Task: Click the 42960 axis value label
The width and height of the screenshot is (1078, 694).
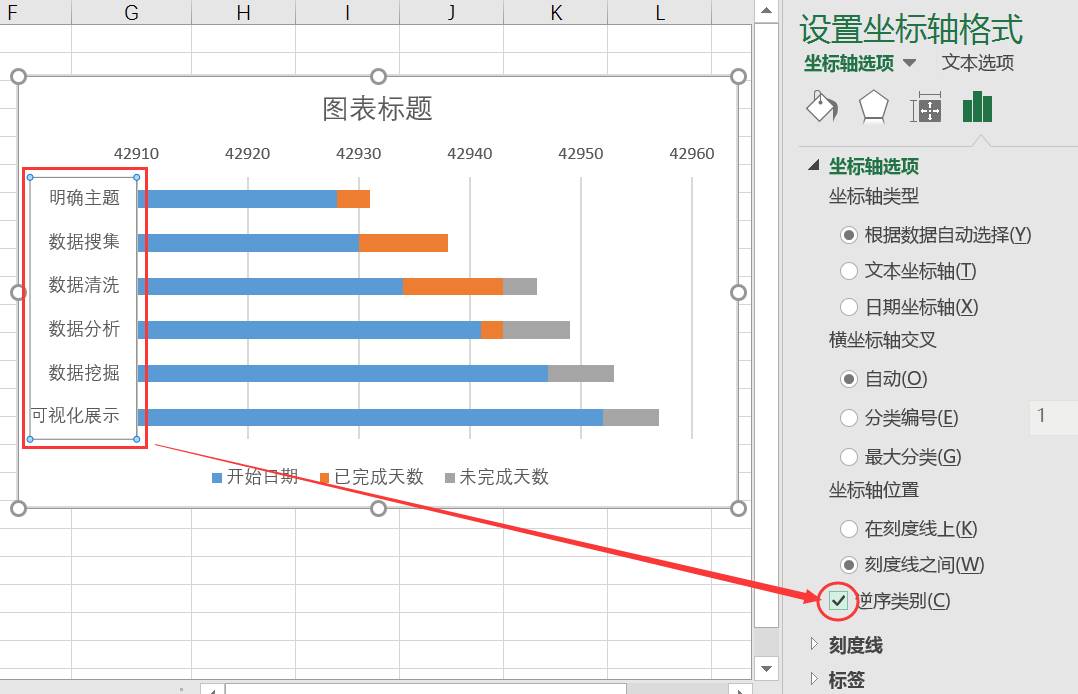Action: coord(692,153)
